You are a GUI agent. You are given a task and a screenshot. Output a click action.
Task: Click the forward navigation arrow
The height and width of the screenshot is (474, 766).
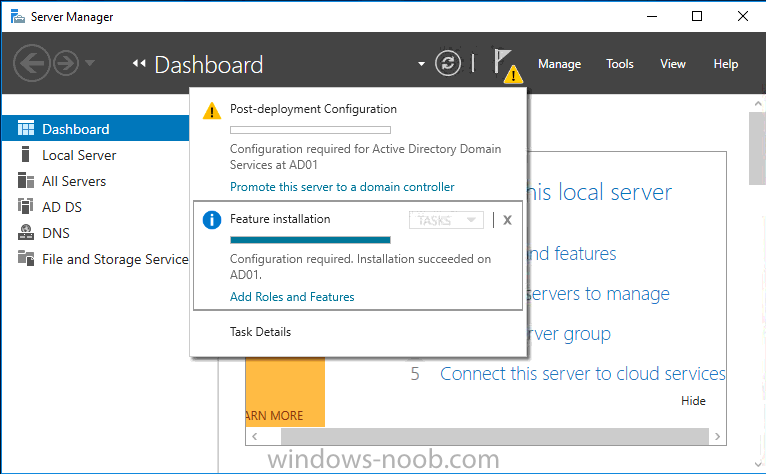65,63
